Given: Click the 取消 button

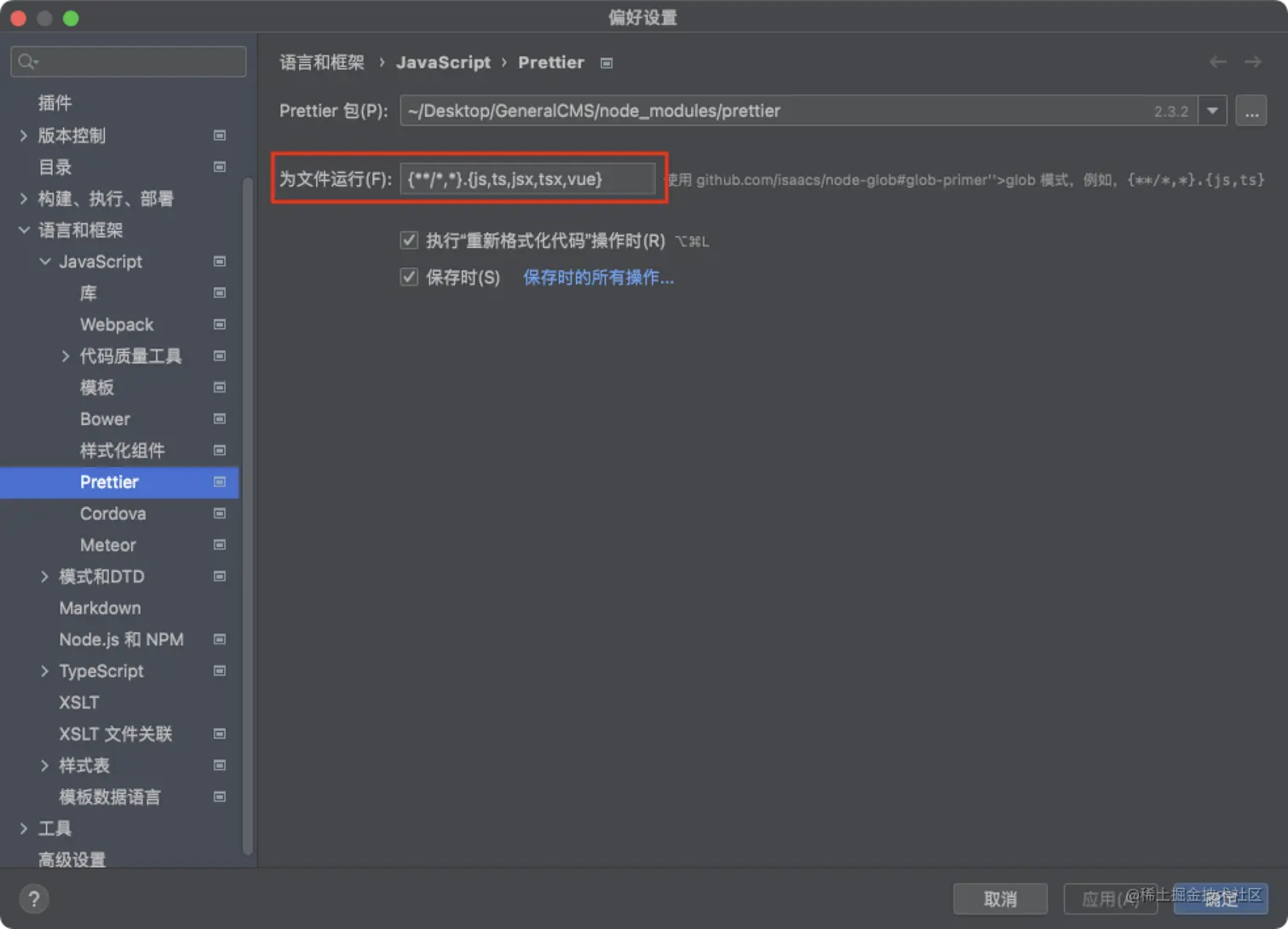Looking at the screenshot, I should click(x=1000, y=898).
